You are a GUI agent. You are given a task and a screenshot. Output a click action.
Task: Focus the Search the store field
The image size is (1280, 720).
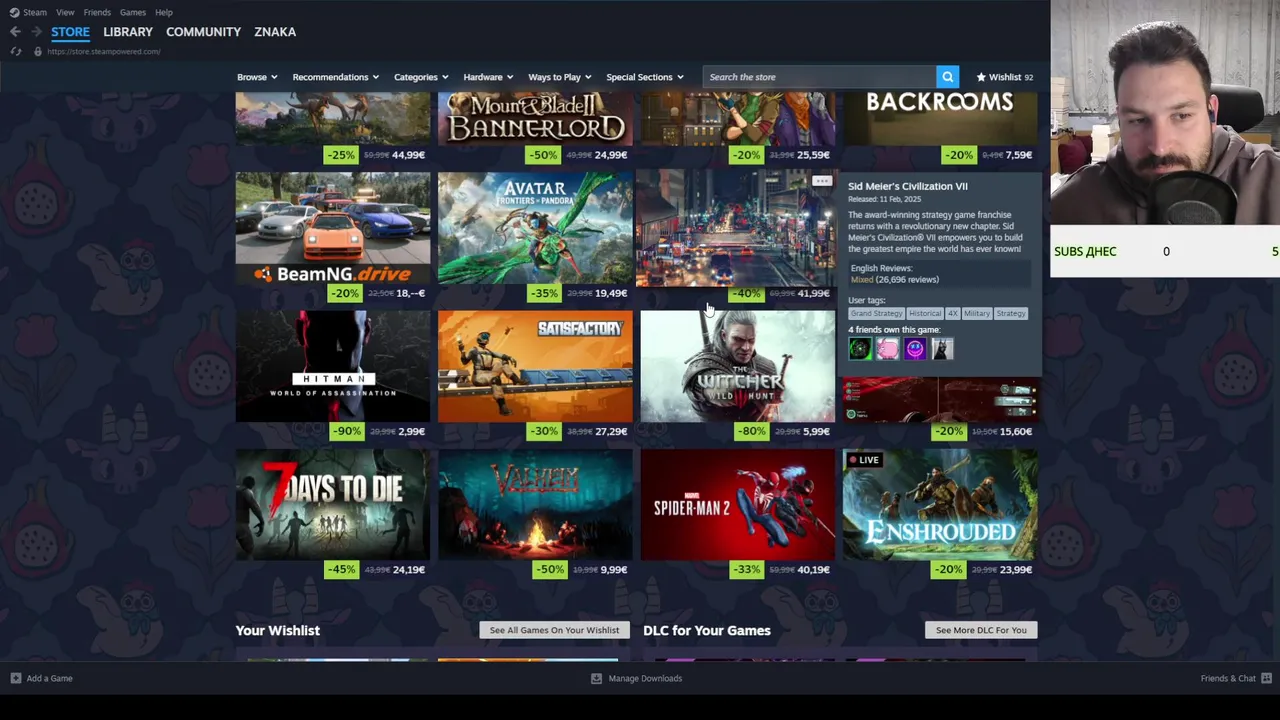coord(820,77)
